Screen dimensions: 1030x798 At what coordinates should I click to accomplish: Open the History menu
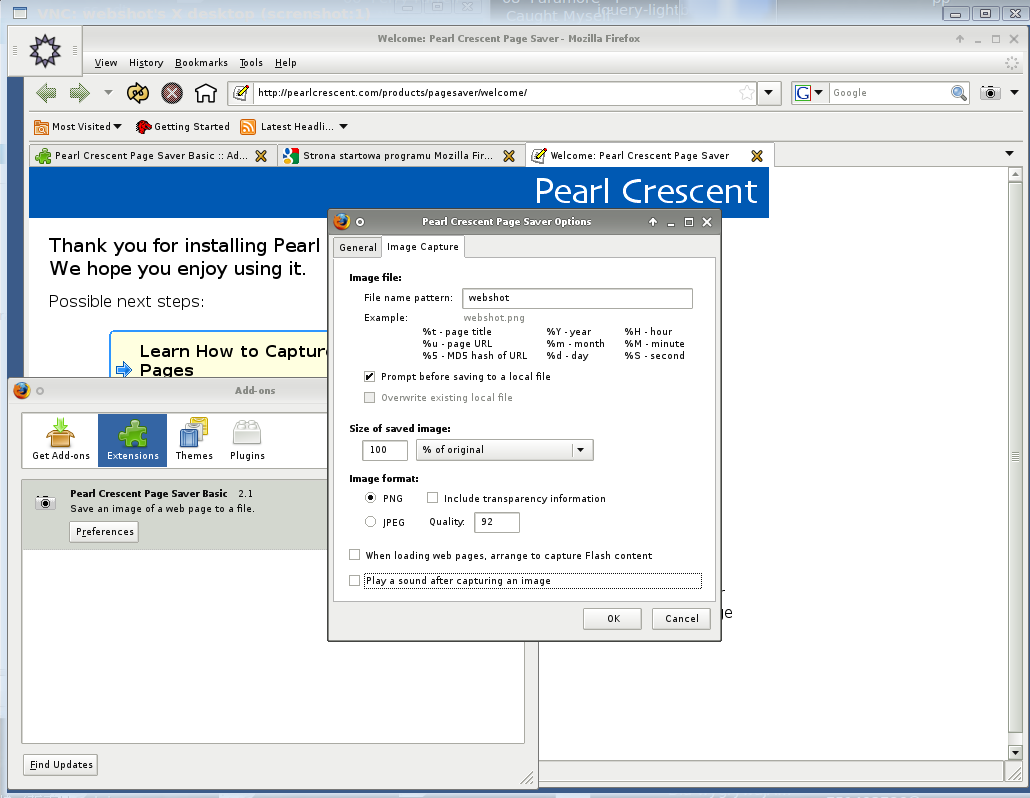pyautogui.click(x=146, y=62)
